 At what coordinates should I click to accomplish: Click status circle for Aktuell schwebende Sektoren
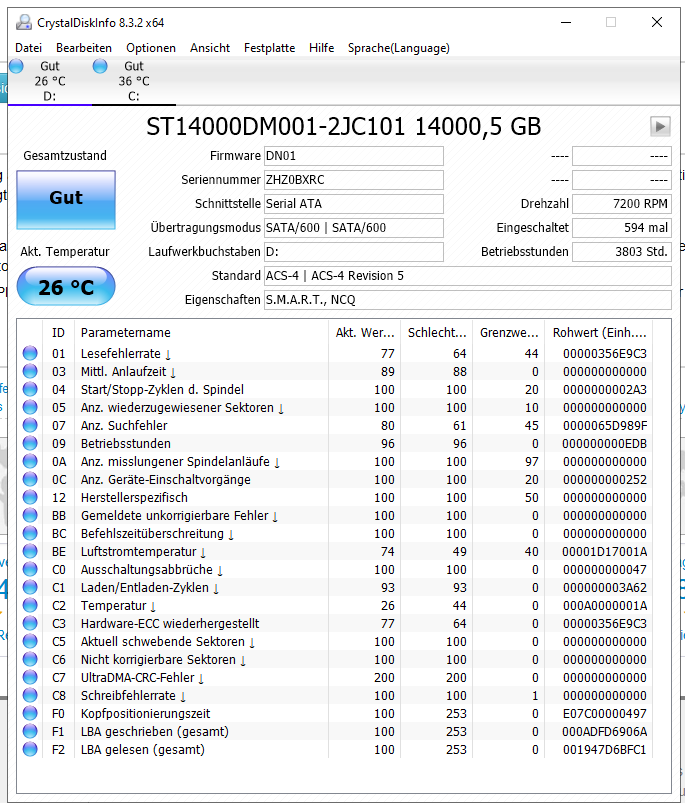(30, 641)
